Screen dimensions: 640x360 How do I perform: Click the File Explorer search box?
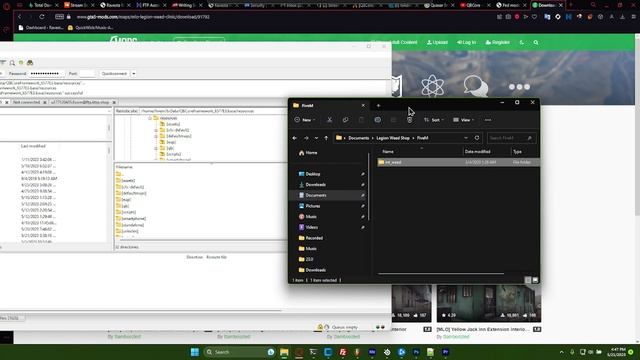pos(511,138)
